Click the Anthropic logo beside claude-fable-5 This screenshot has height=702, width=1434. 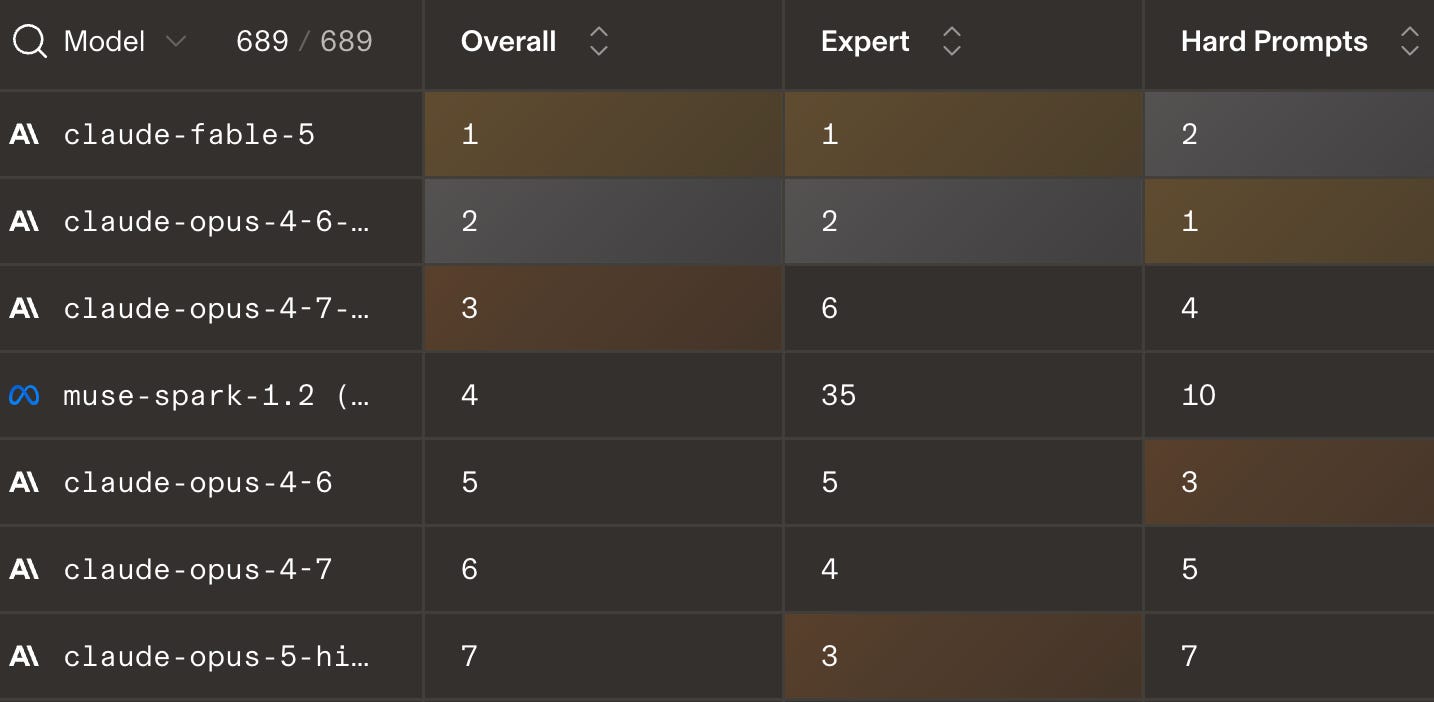24,135
